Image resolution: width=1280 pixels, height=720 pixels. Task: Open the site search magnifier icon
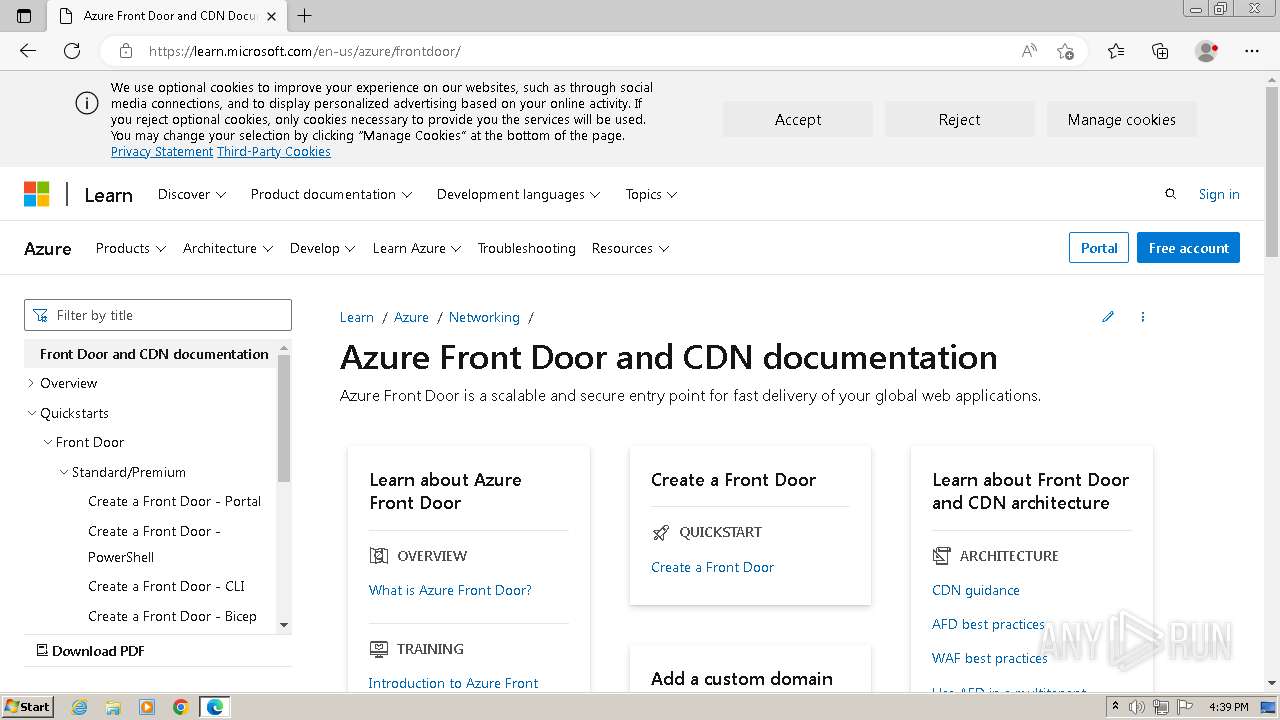tap(1170, 194)
